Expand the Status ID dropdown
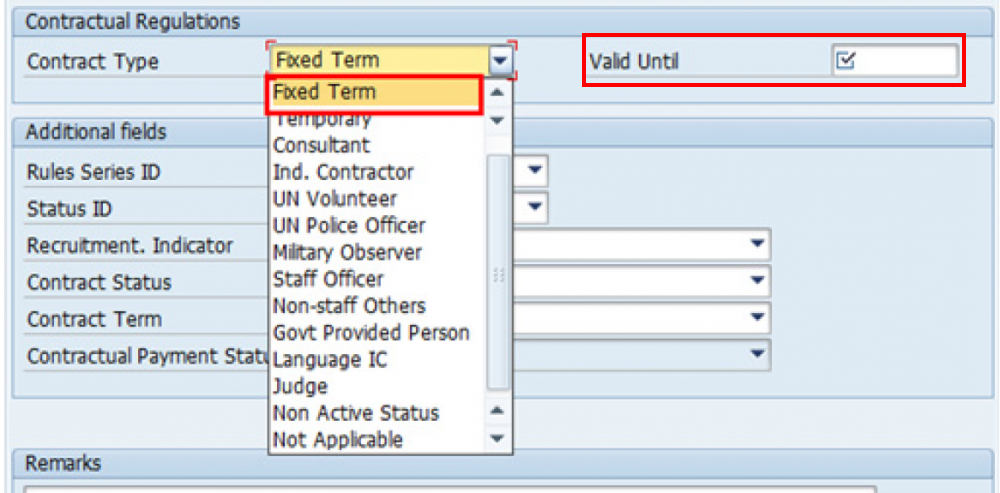The image size is (1000, 493). pos(537,208)
